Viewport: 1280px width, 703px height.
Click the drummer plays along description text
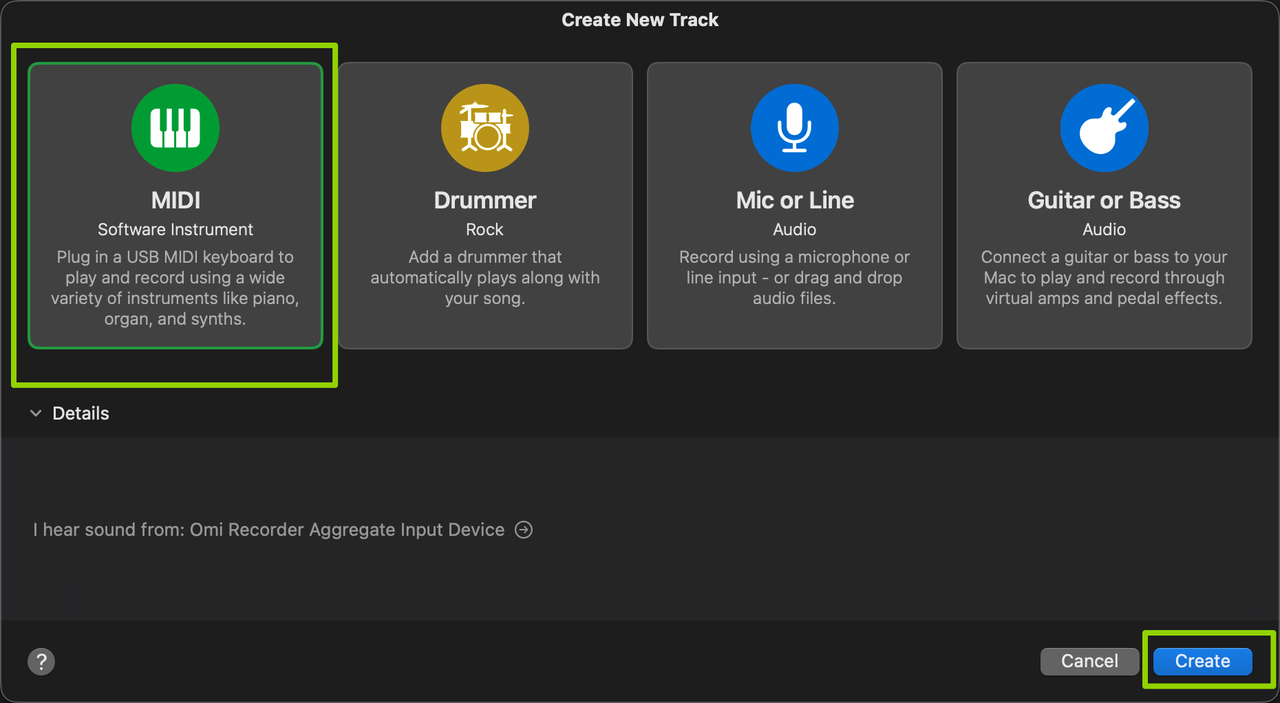tap(485, 278)
